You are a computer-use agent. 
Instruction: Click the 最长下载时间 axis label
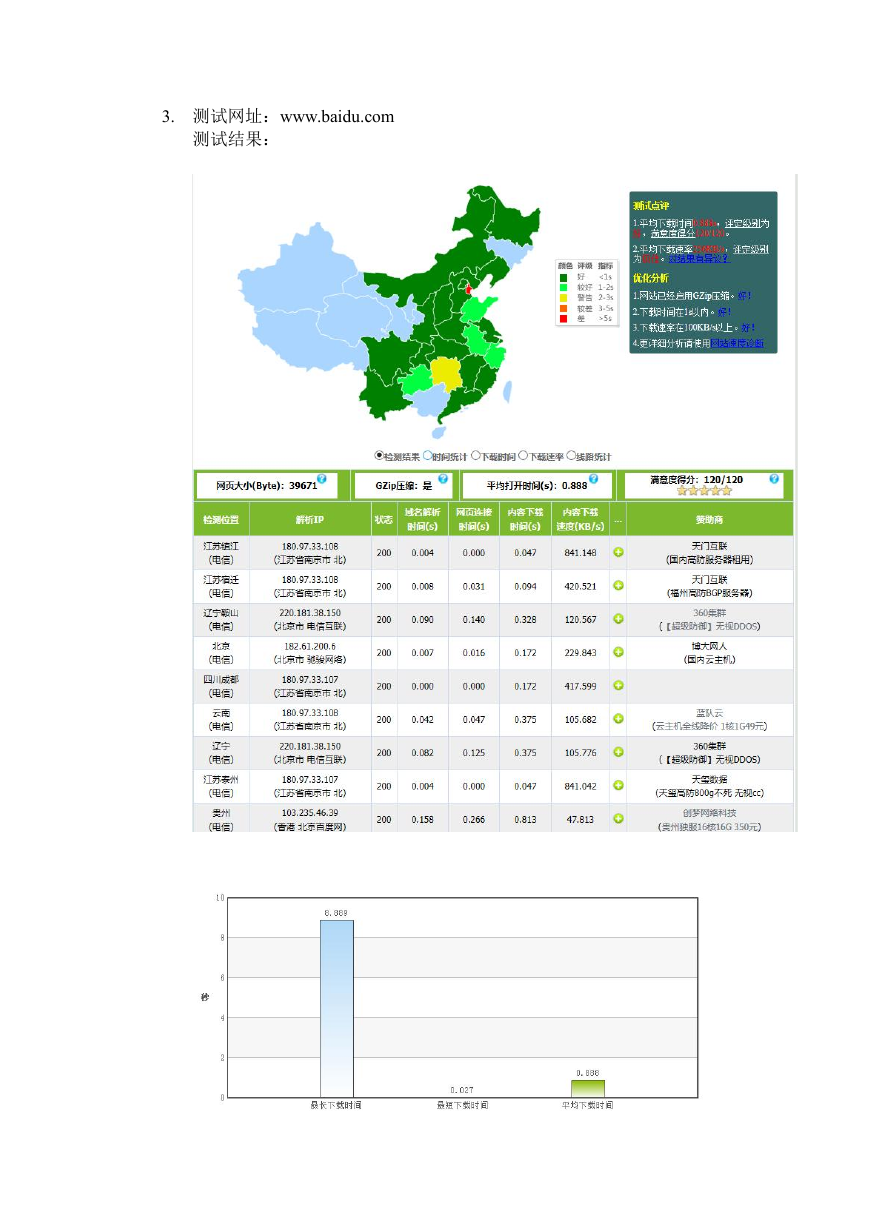pyautogui.click(x=337, y=1105)
